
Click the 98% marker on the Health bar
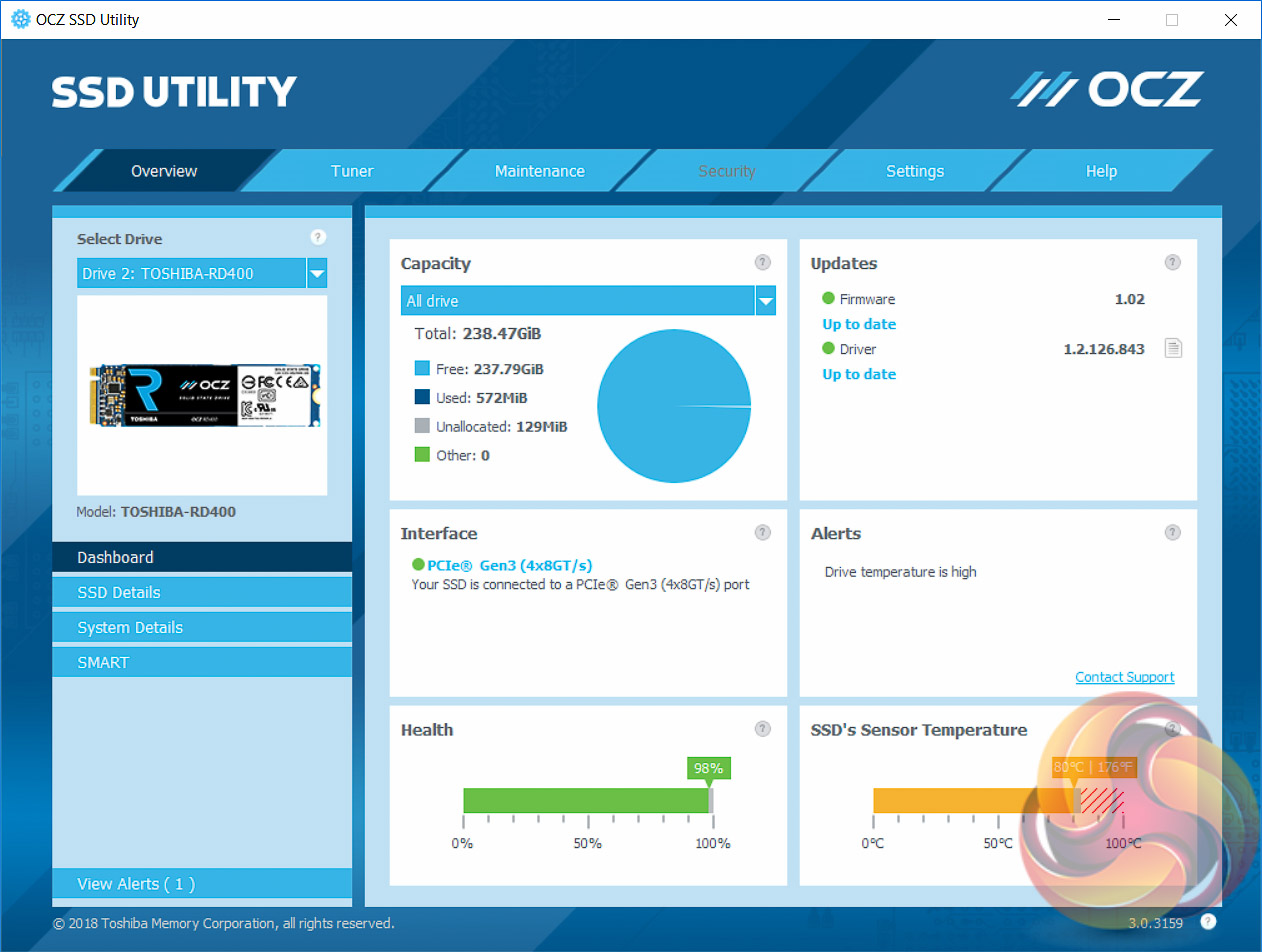tap(709, 768)
